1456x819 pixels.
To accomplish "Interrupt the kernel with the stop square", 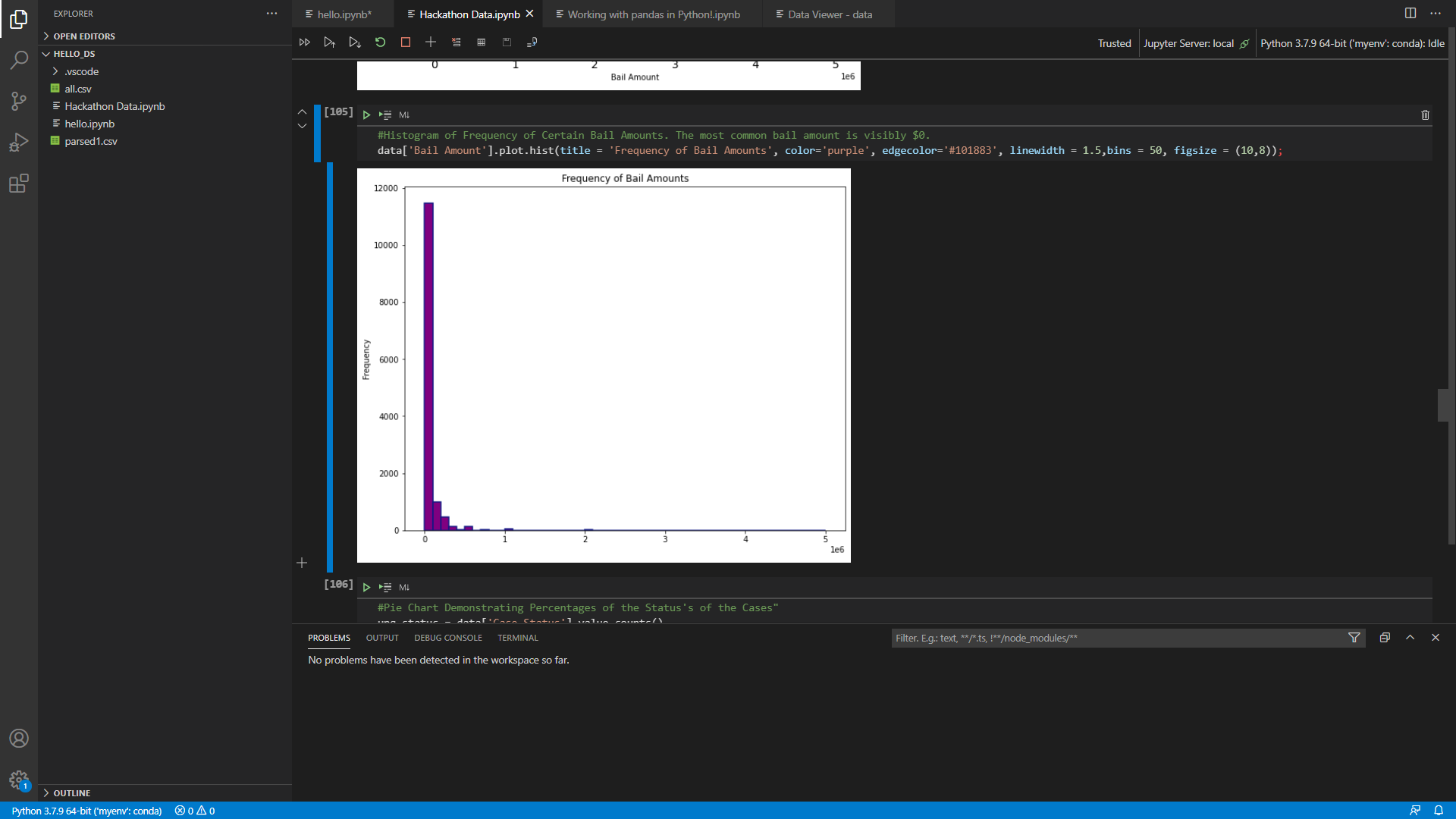I will (x=406, y=42).
